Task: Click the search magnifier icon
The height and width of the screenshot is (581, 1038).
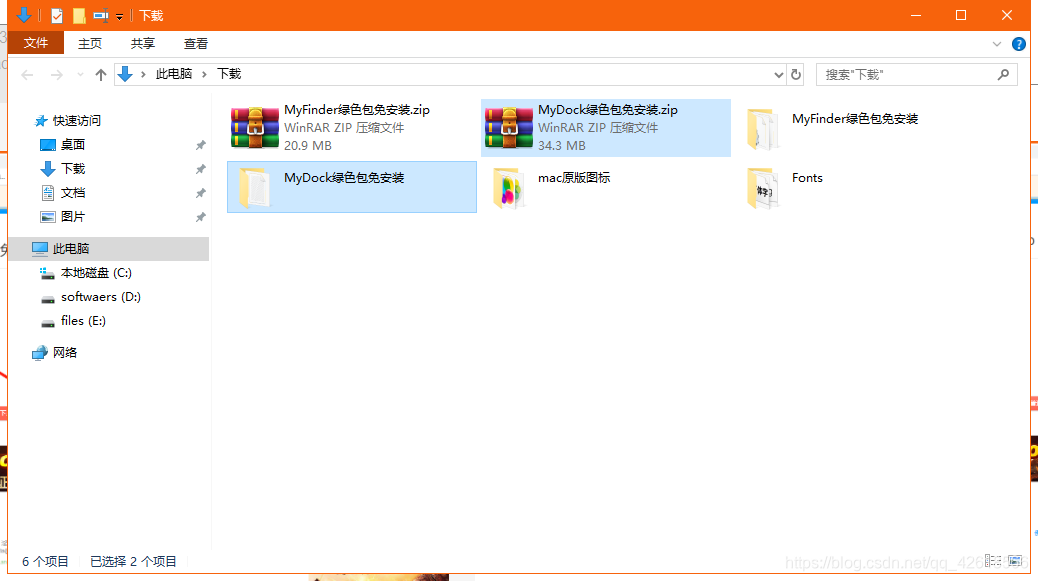Action: click(1004, 75)
